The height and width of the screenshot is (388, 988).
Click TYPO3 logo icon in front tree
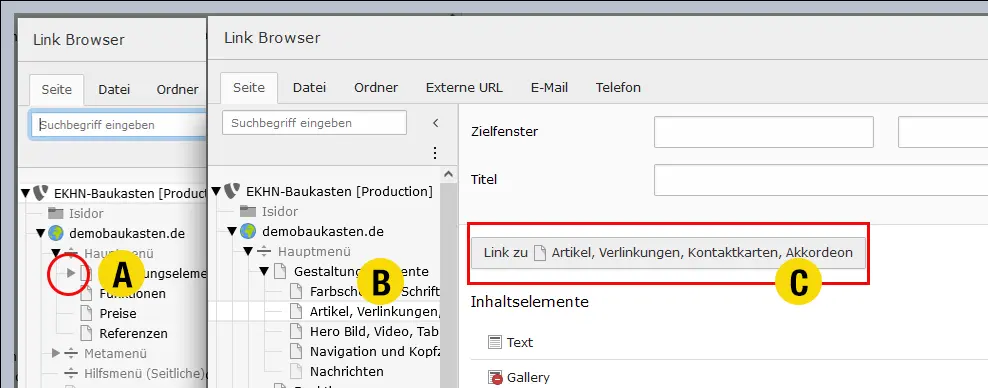pos(233,191)
